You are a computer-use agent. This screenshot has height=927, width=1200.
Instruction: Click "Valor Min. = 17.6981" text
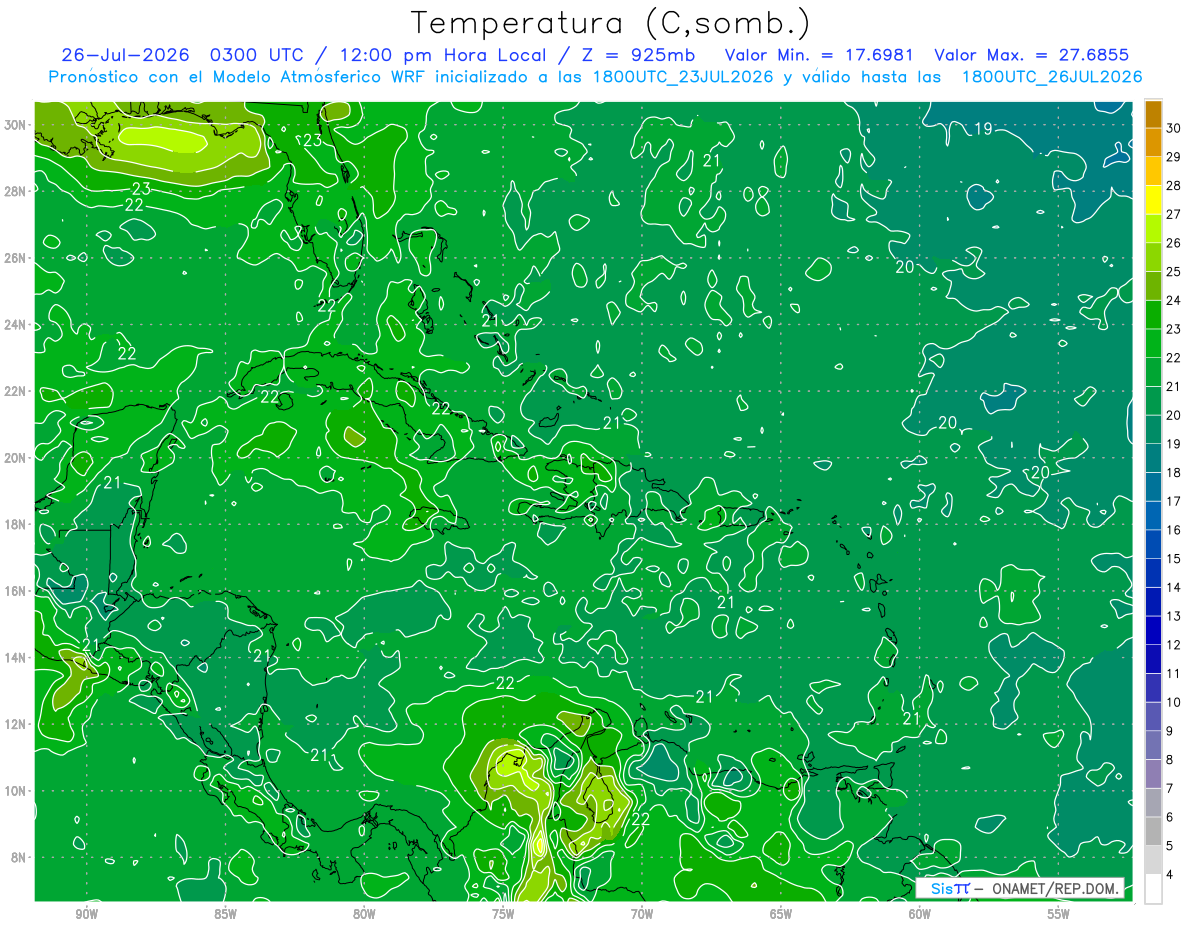pos(818,55)
